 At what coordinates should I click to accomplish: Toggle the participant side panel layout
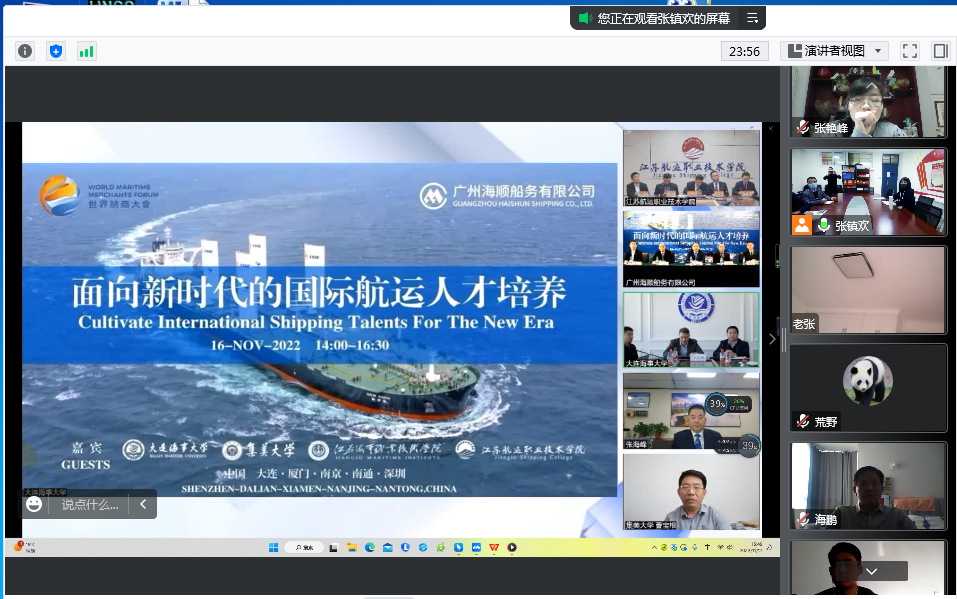pos(940,51)
